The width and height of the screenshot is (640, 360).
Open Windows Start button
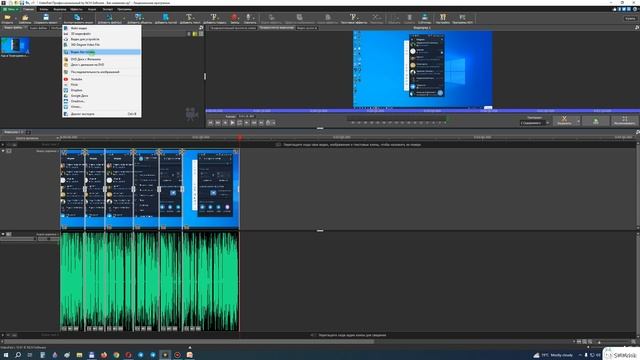point(6,355)
